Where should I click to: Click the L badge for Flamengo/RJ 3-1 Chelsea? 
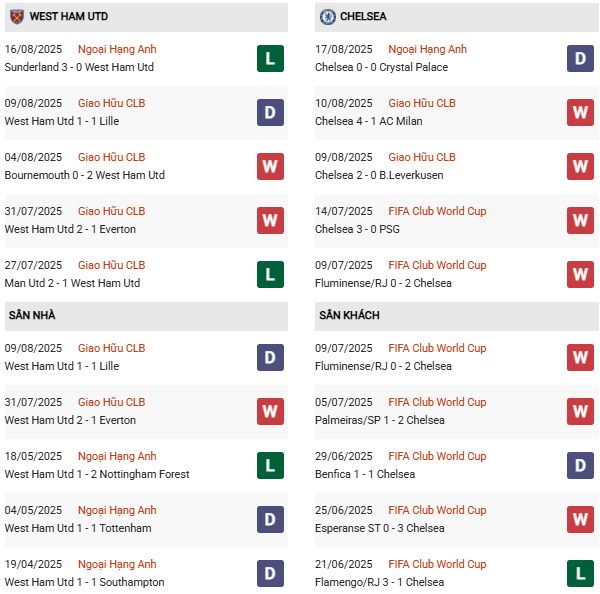point(580,573)
